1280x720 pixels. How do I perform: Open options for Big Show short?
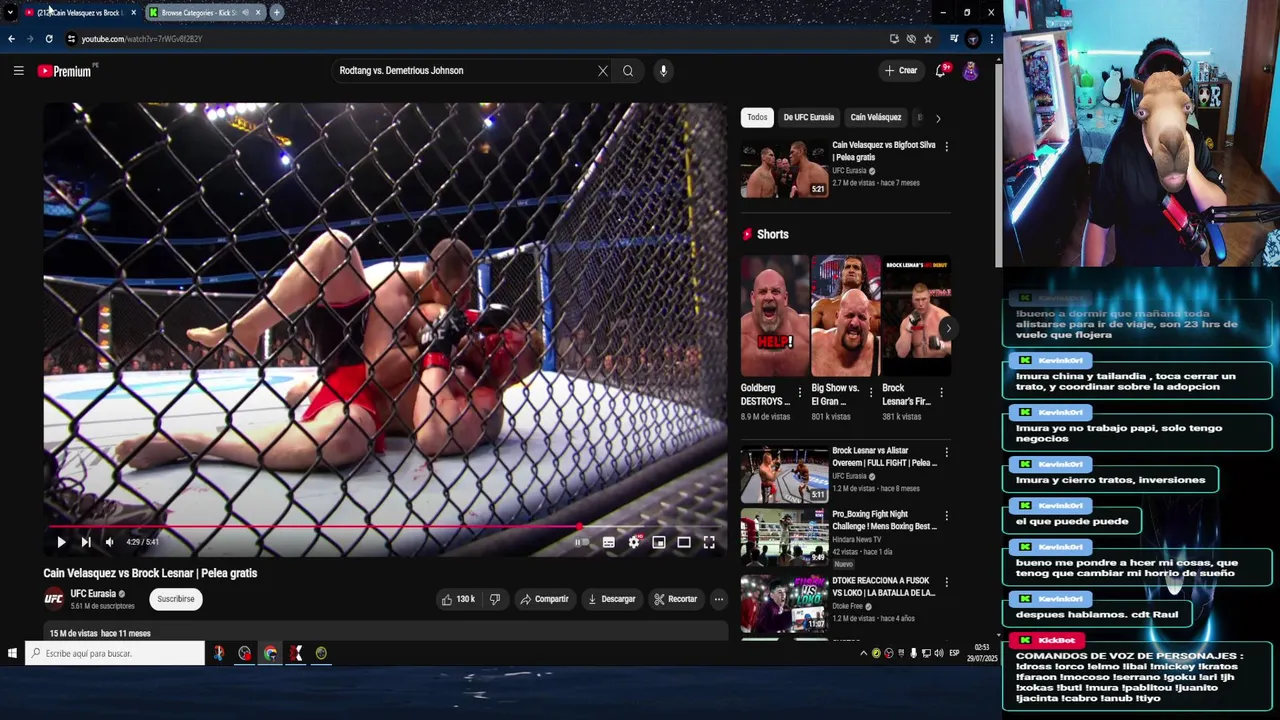pyautogui.click(x=870, y=392)
